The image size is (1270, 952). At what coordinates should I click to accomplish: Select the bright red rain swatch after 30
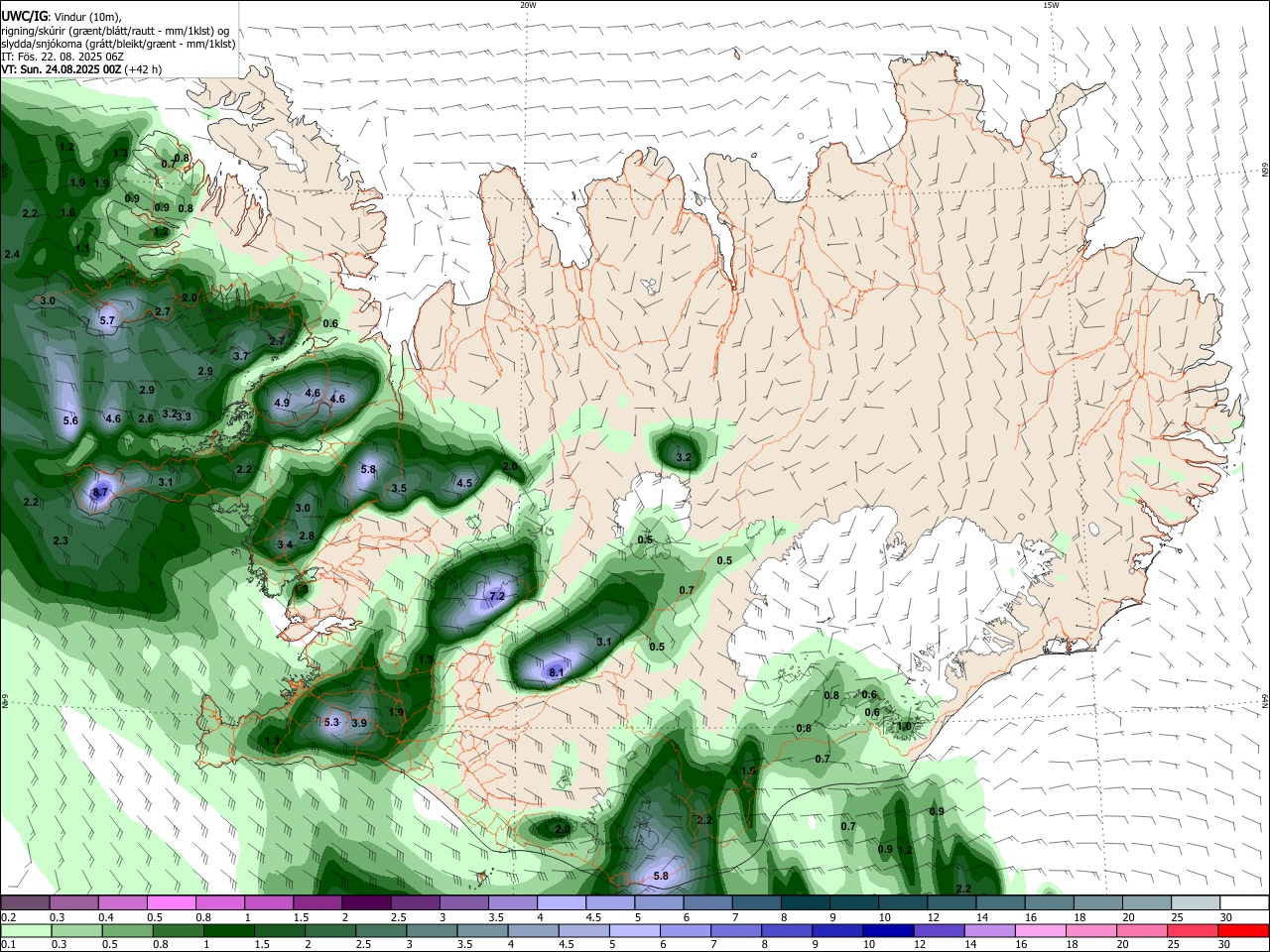[x=1243, y=930]
